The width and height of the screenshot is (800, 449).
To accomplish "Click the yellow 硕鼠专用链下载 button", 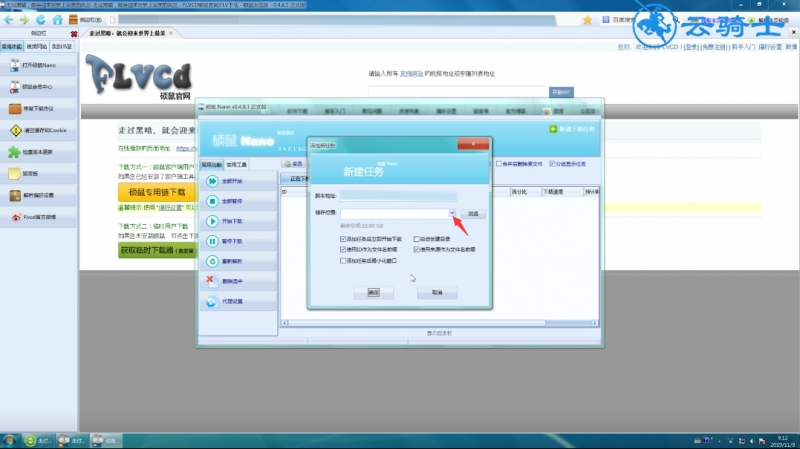I will (x=157, y=192).
